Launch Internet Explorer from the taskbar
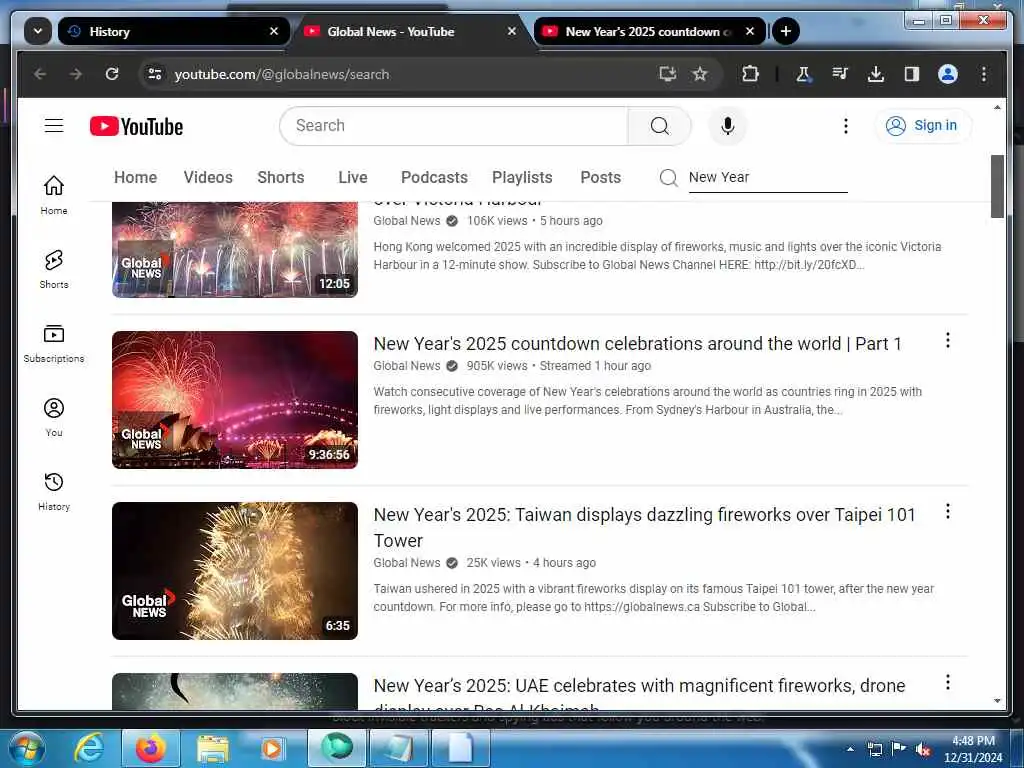The image size is (1024, 768). 89,748
